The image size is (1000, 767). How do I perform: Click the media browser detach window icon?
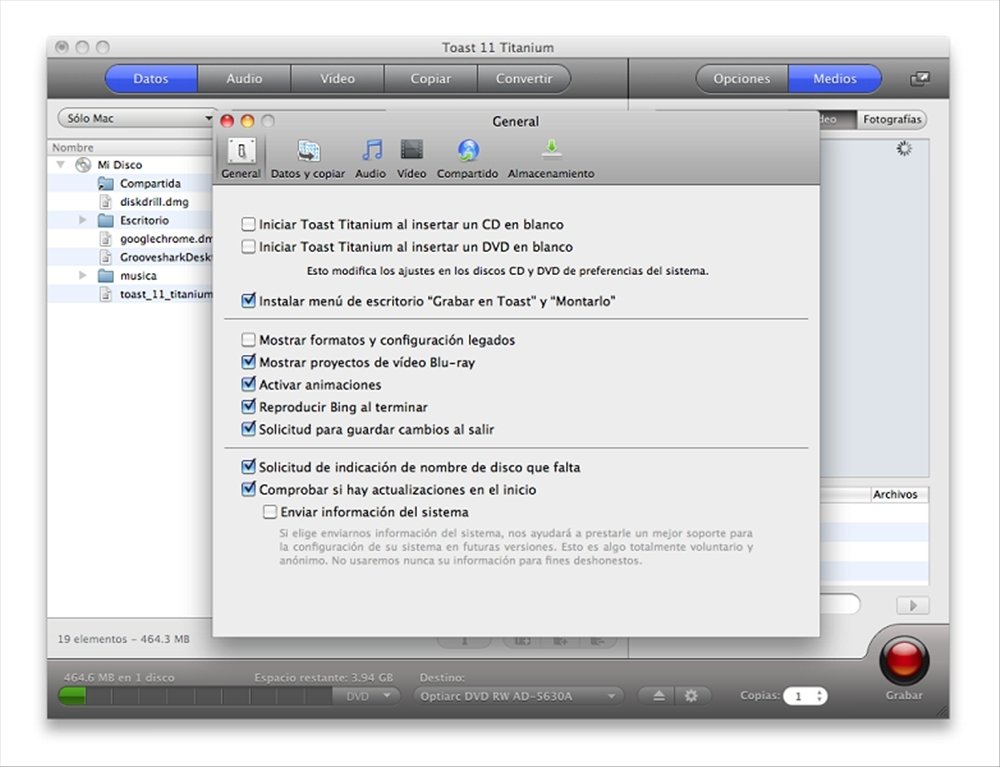point(920,78)
